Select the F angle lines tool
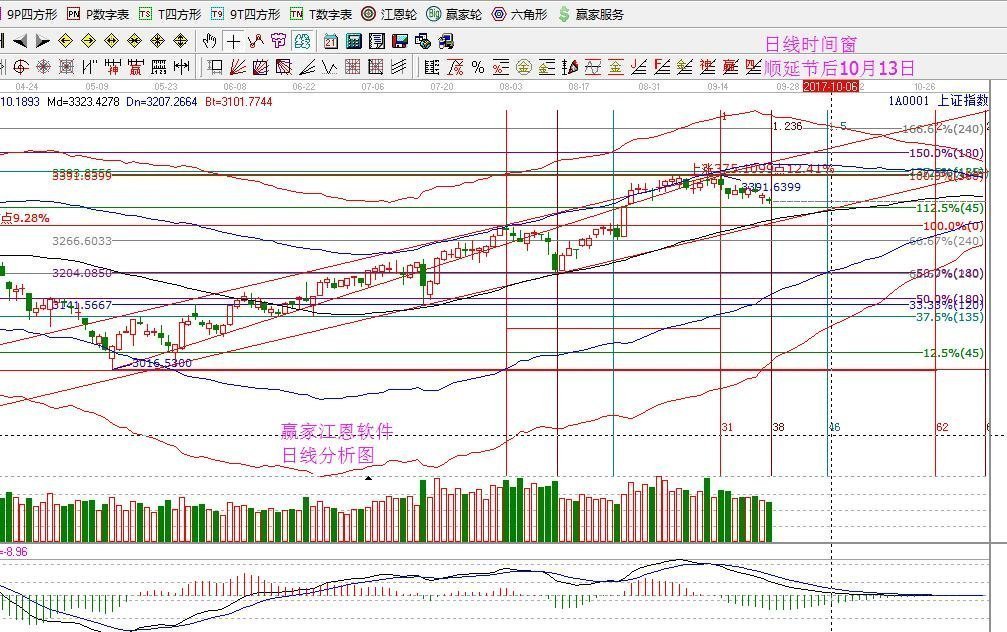 (x=661, y=67)
